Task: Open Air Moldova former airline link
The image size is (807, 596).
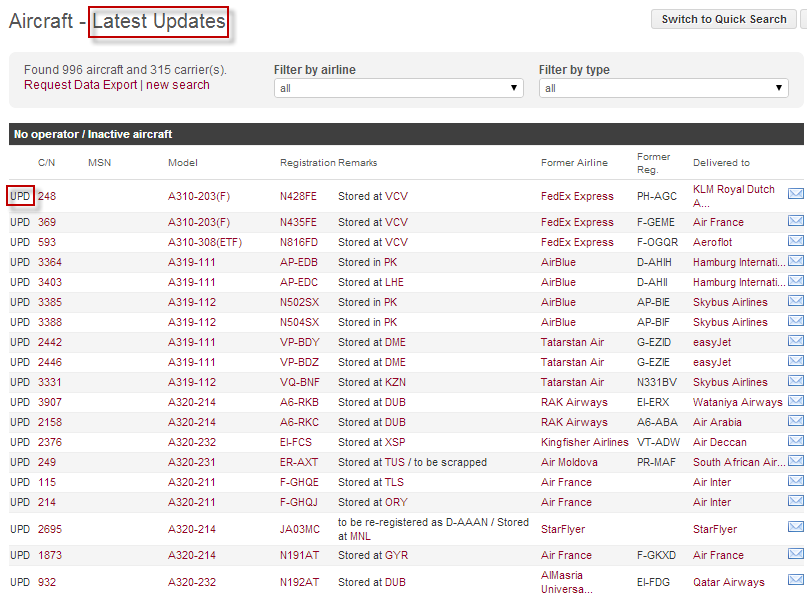Action: click(x=569, y=462)
